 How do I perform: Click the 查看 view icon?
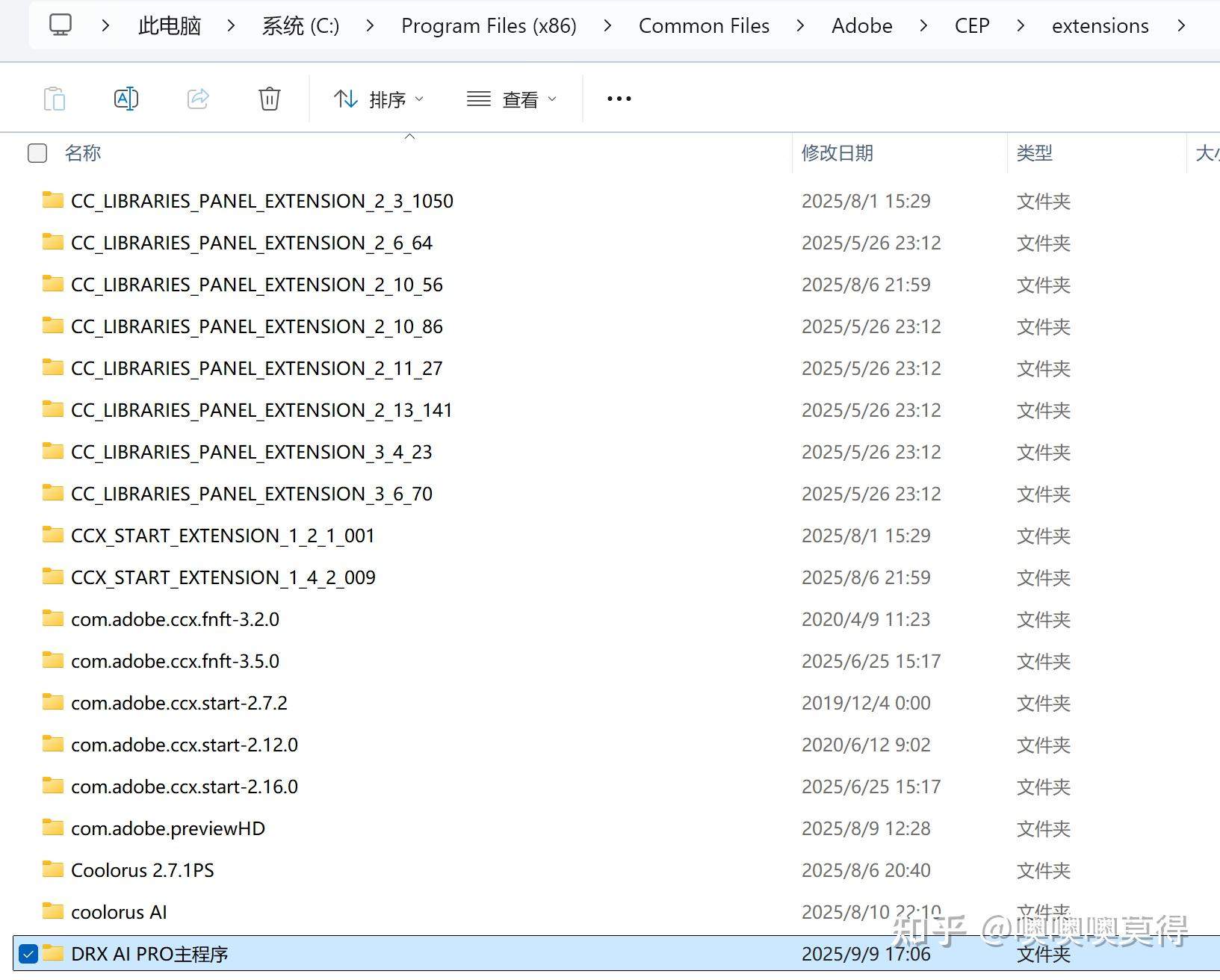click(x=478, y=98)
